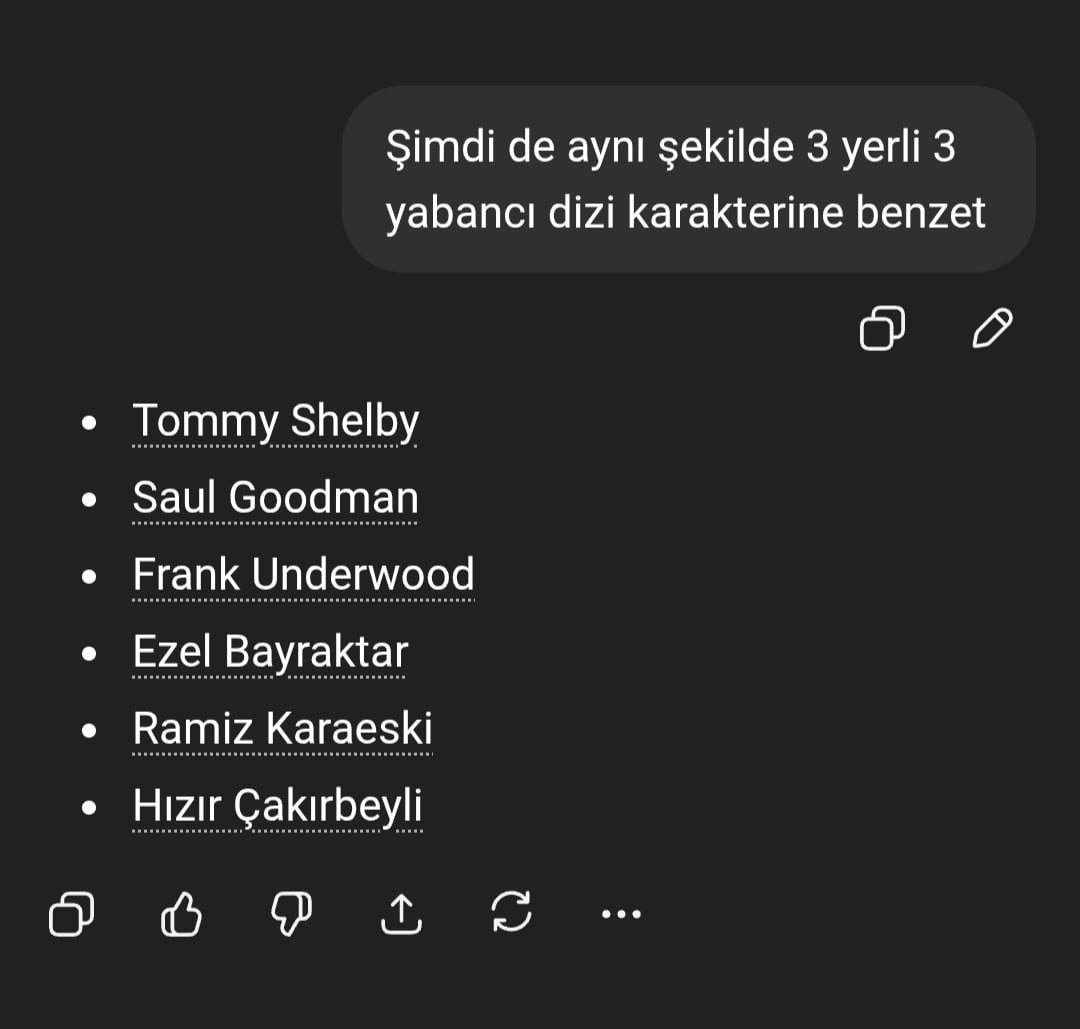This screenshot has width=1080, height=1029.
Task: Click the bullet point beside Ezel Bayraktar
Action: click(90, 653)
